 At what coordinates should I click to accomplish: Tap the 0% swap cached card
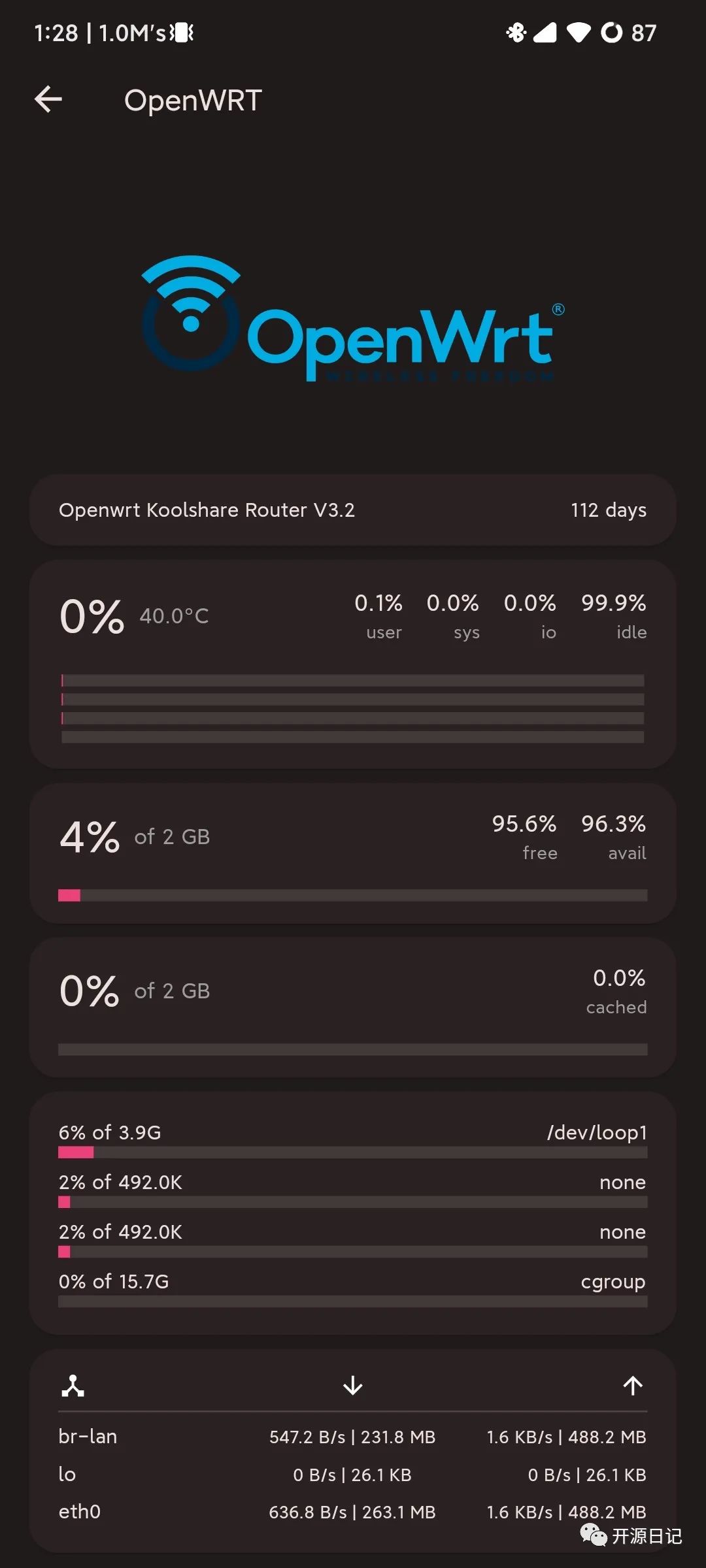[353, 1007]
